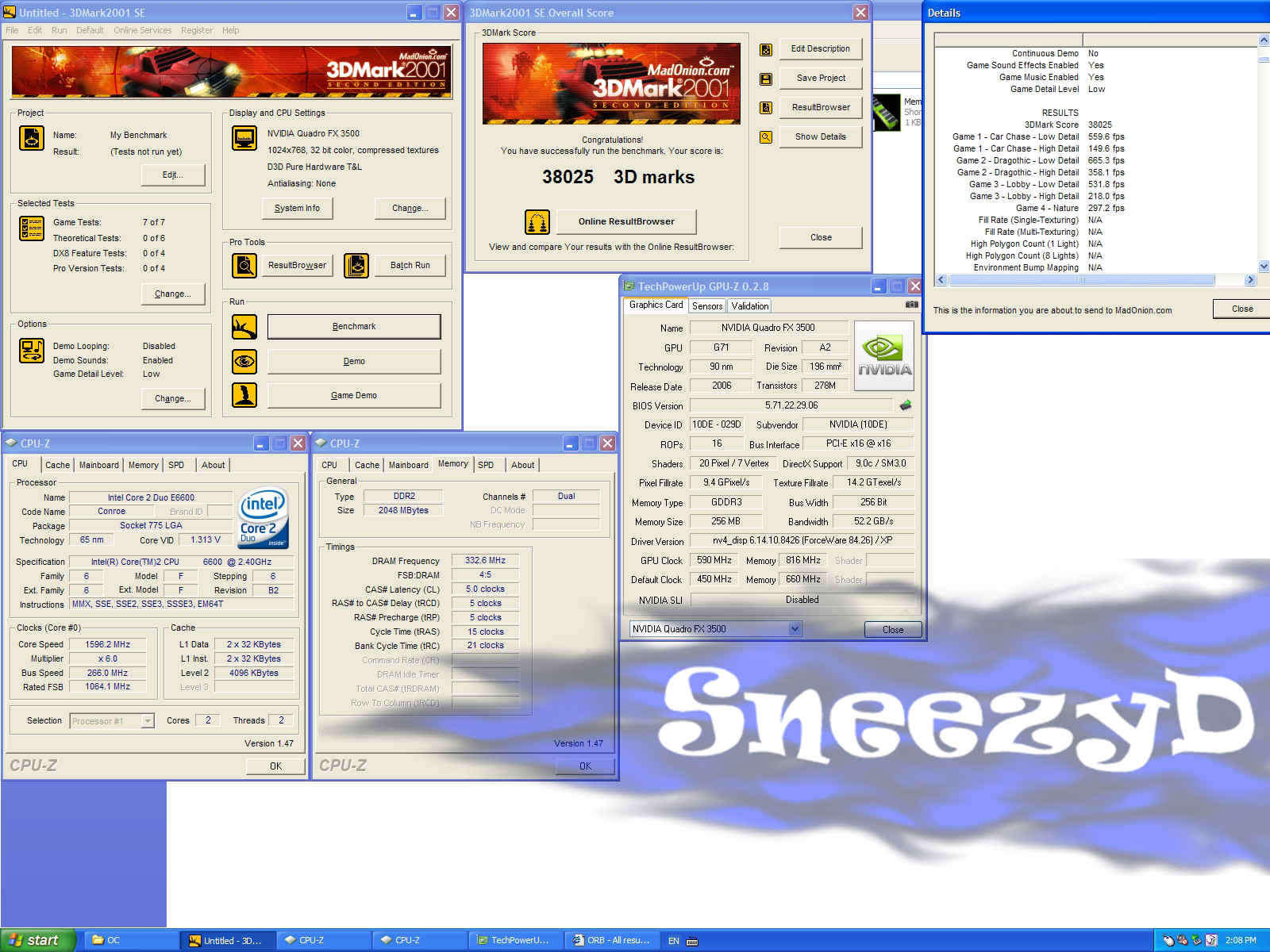Click the ResultBrowser icon in score window
Image resolution: width=1270 pixels, height=952 pixels.
pos(766,108)
